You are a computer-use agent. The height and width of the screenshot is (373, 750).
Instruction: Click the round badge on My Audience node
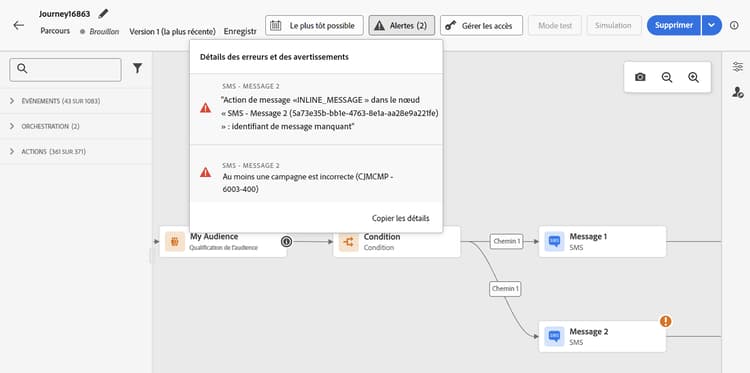tap(286, 241)
